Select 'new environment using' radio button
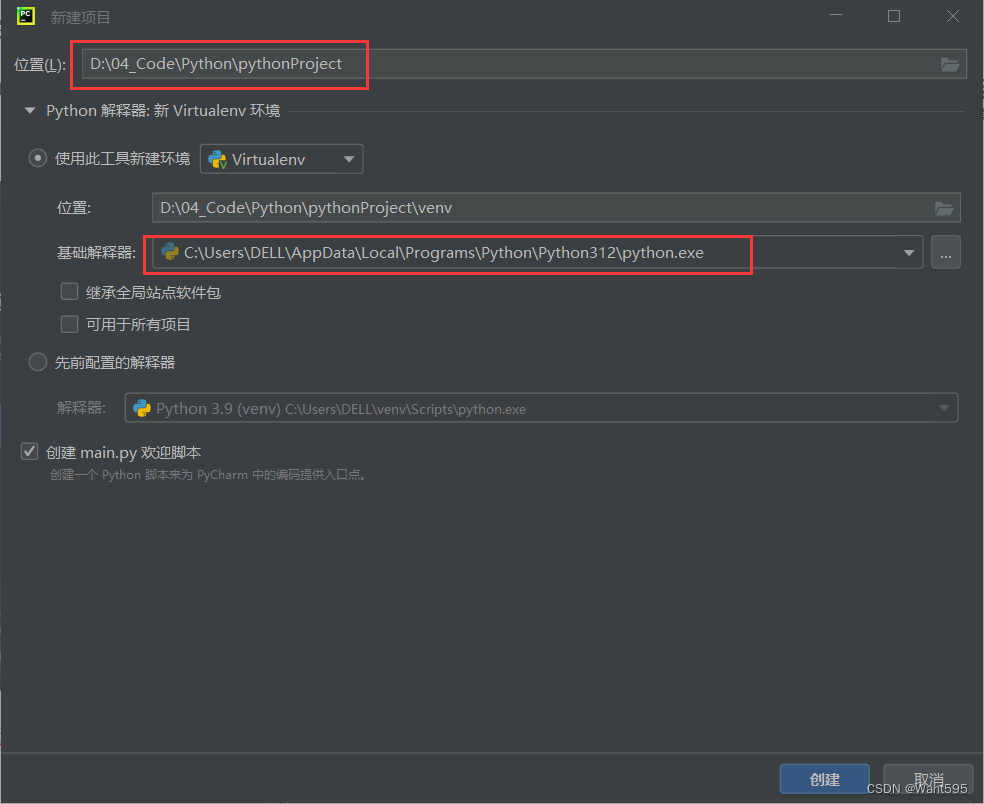This screenshot has height=804, width=984. pyautogui.click(x=38, y=158)
